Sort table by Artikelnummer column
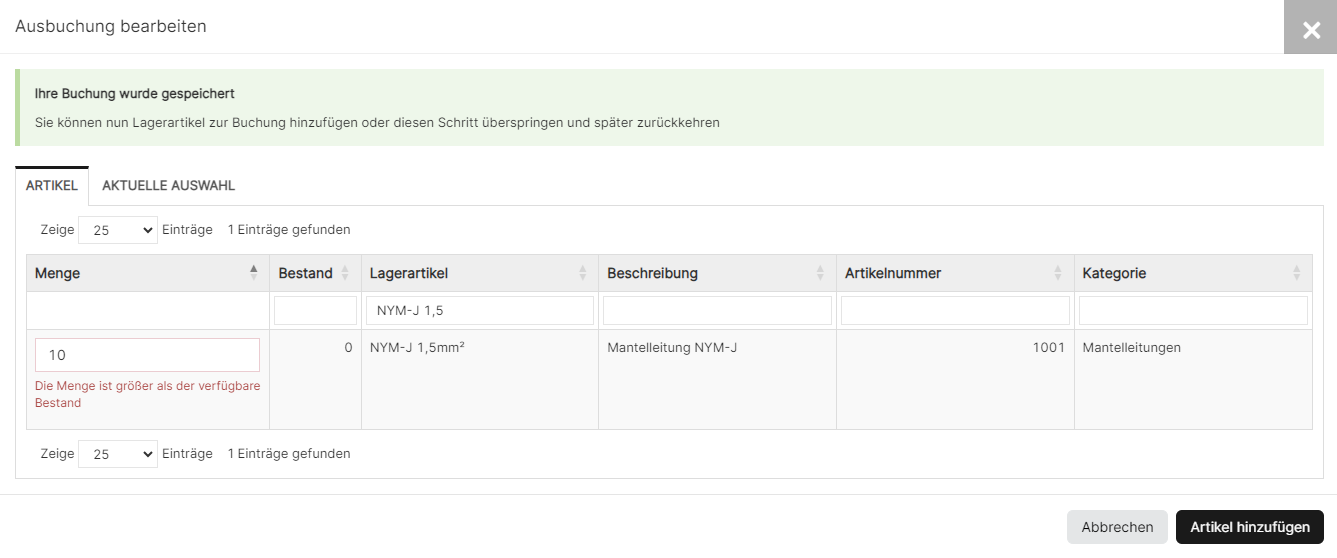 click(954, 273)
